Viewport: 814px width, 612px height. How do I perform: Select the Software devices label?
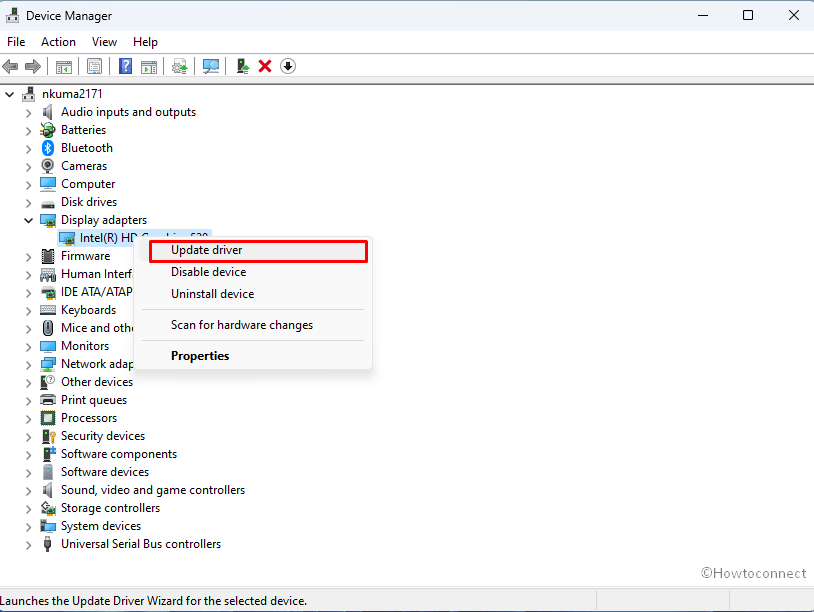pos(105,472)
